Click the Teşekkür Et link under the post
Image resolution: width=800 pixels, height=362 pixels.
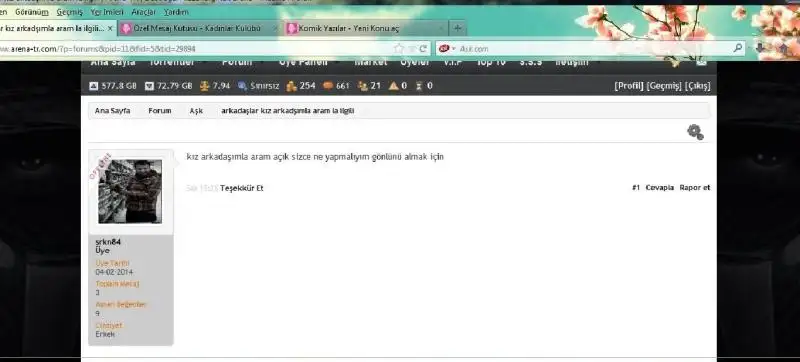(x=242, y=188)
